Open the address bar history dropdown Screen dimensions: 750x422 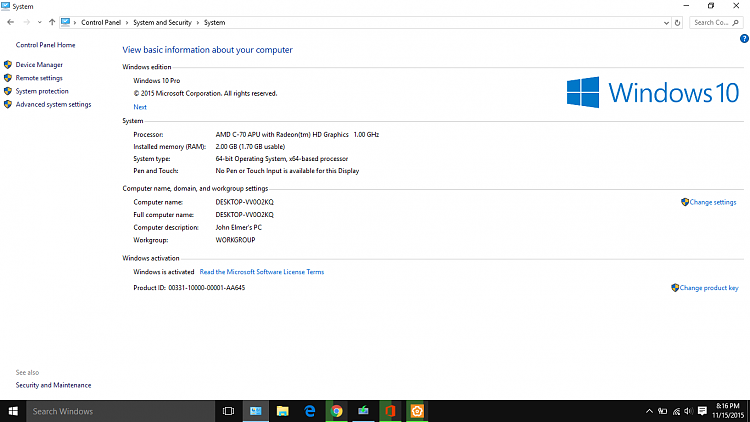tap(666, 22)
